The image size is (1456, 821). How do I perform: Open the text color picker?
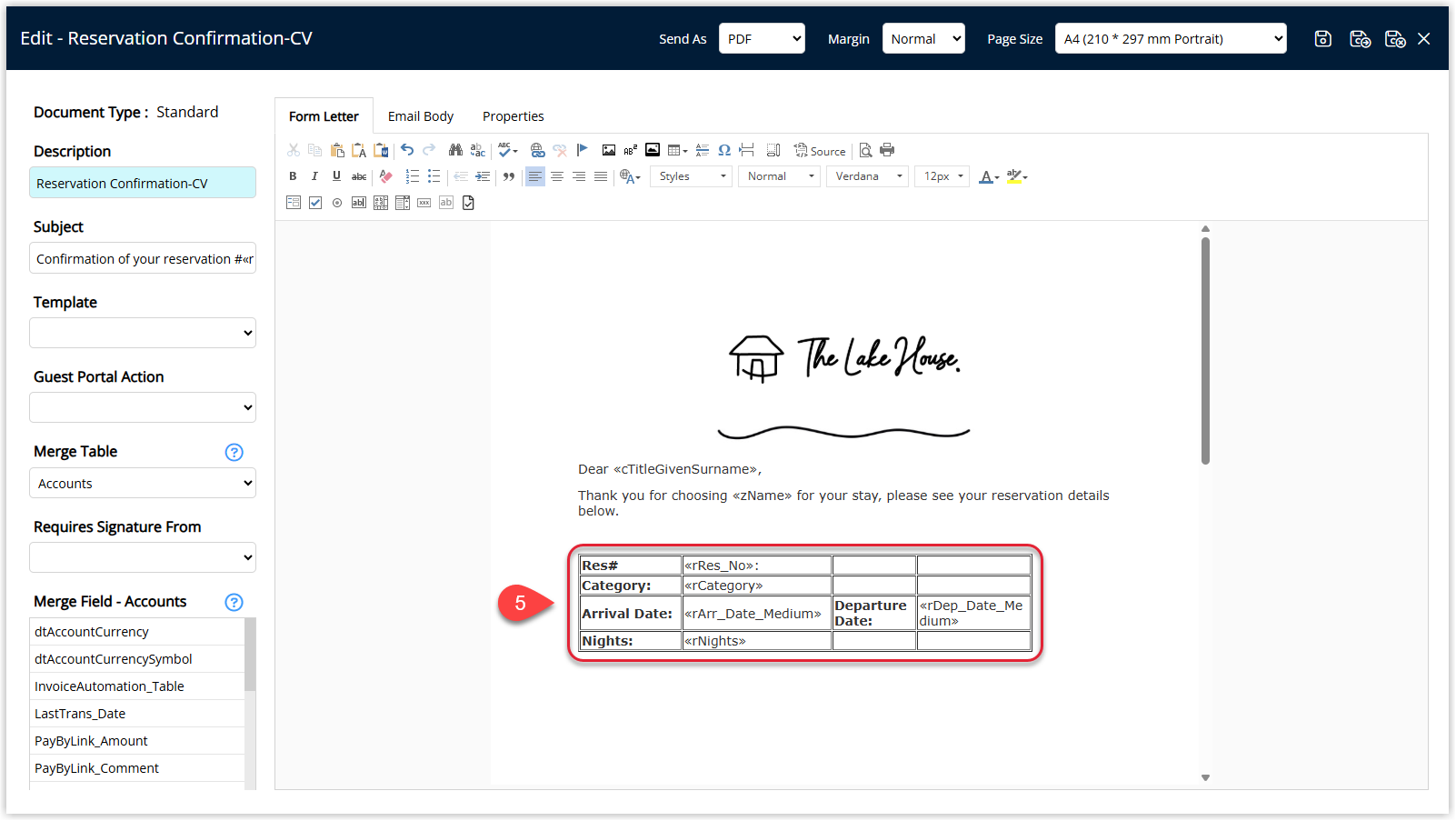989,176
